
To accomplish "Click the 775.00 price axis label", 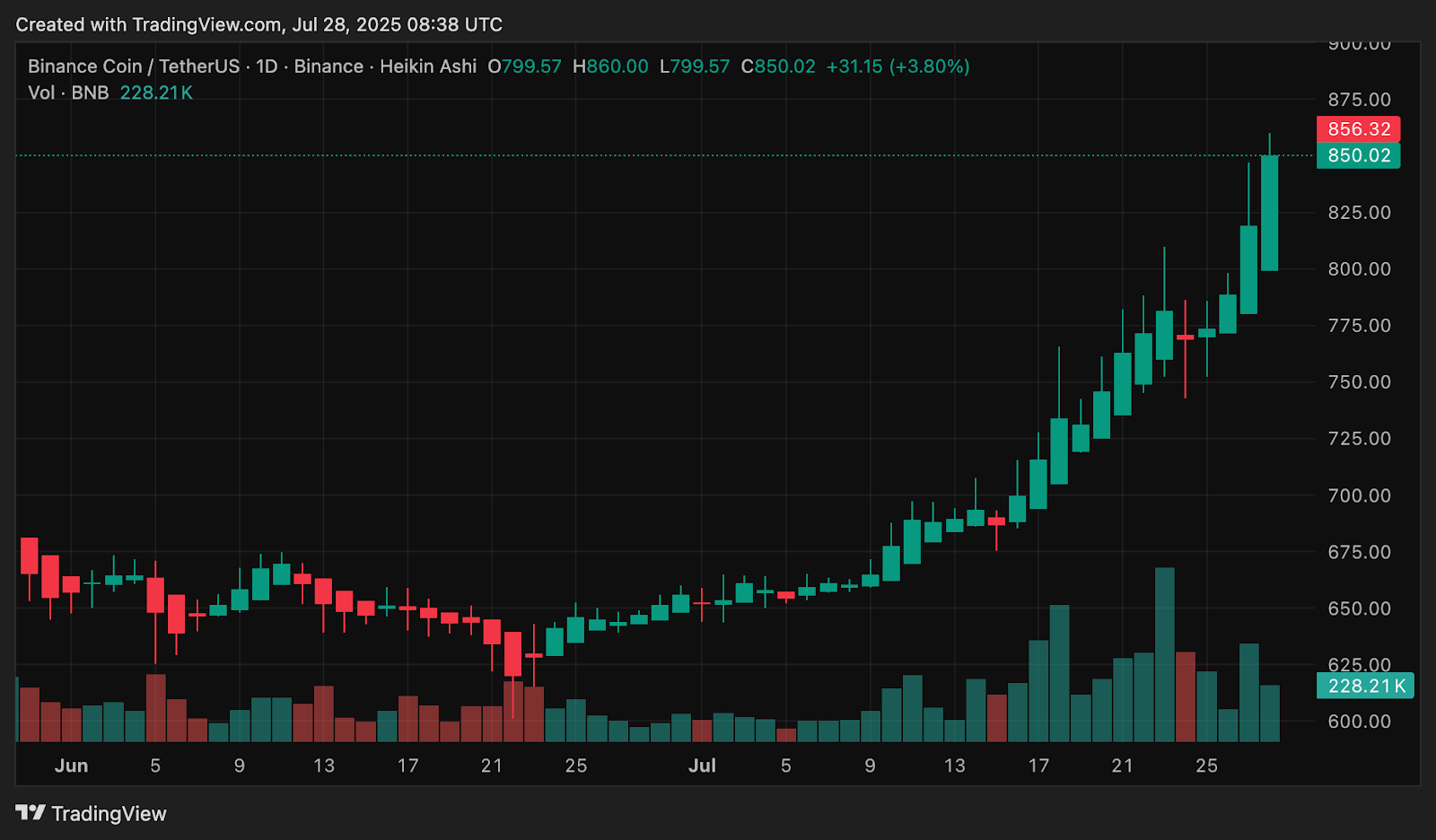I will pyautogui.click(x=1360, y=326).
